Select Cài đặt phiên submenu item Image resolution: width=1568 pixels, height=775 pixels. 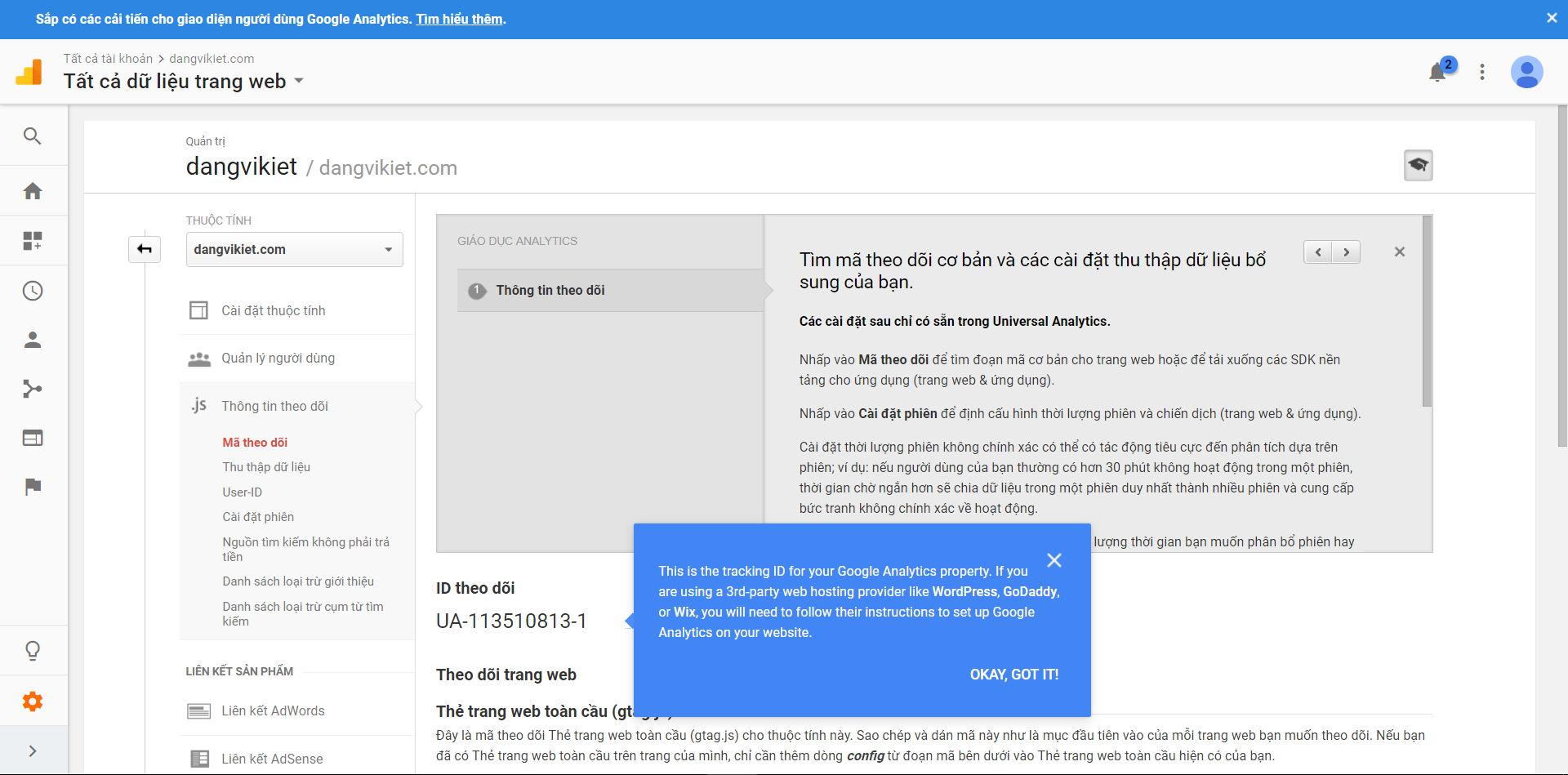click(x=258, y=516)
